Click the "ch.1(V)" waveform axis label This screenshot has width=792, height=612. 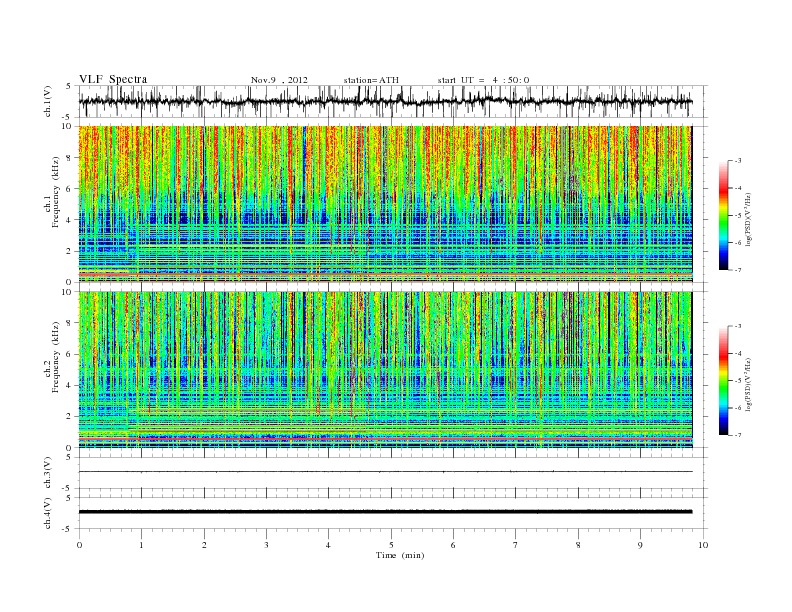coord(48,101)
